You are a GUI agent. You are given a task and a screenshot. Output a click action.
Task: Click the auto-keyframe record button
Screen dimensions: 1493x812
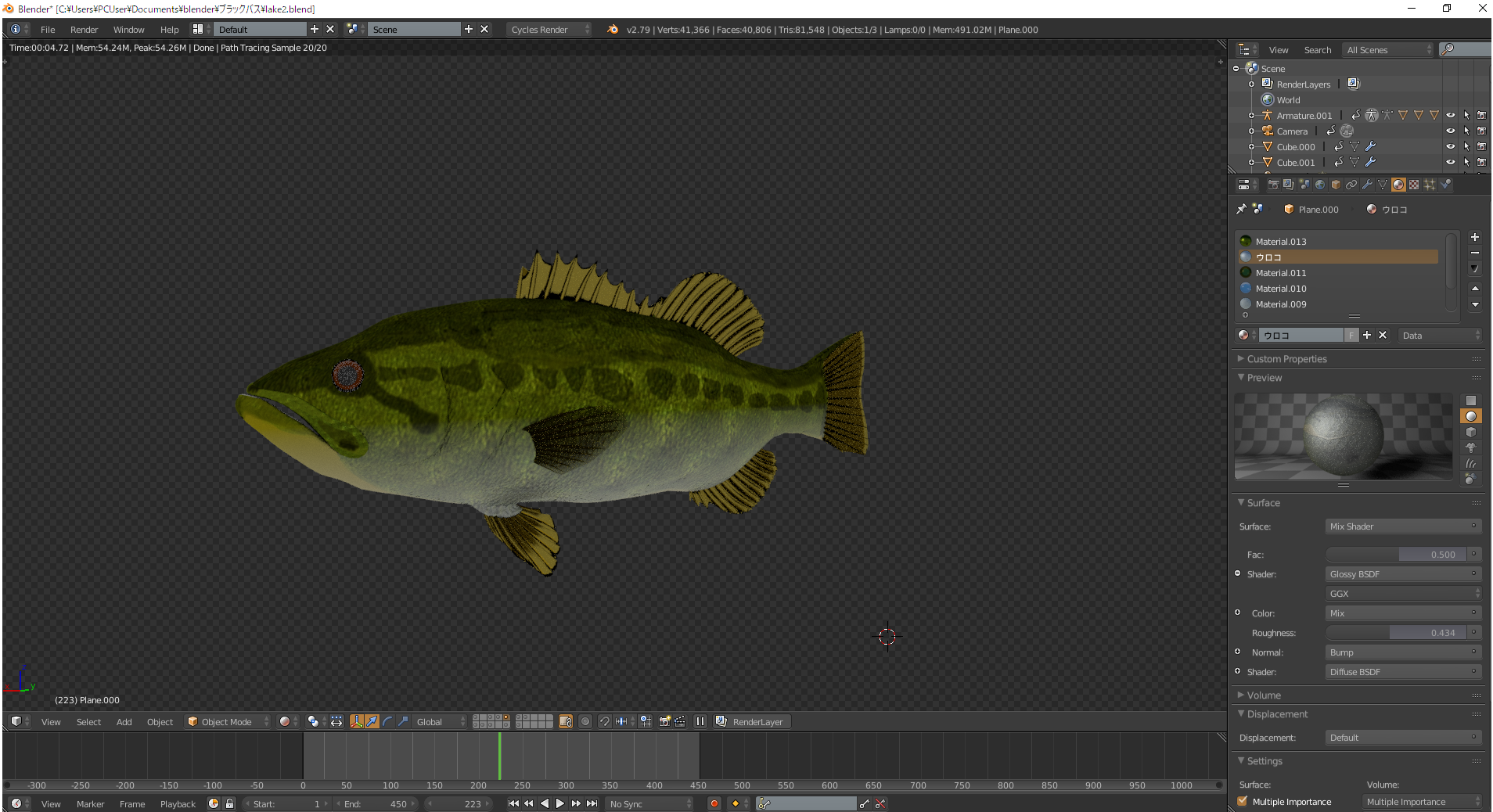coord(714,803)
